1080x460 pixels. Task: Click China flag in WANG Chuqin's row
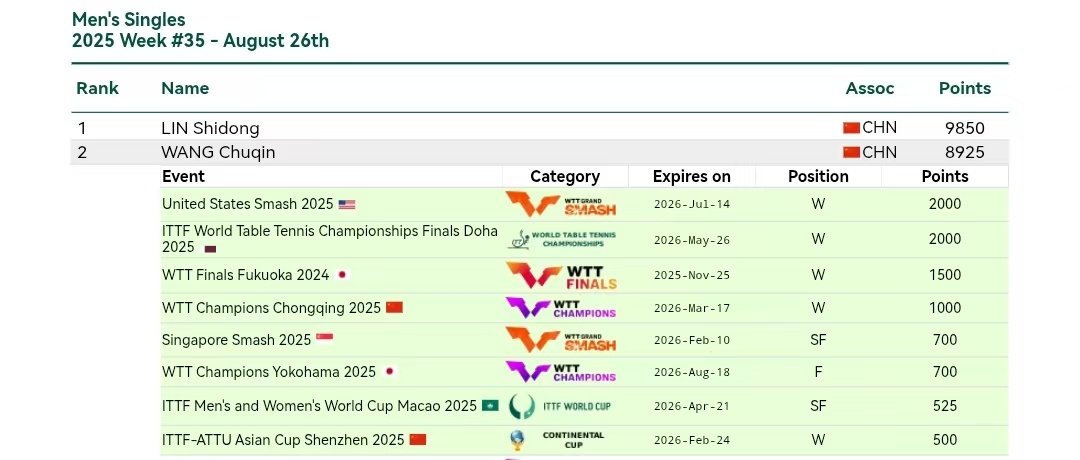tap(851, 152)
